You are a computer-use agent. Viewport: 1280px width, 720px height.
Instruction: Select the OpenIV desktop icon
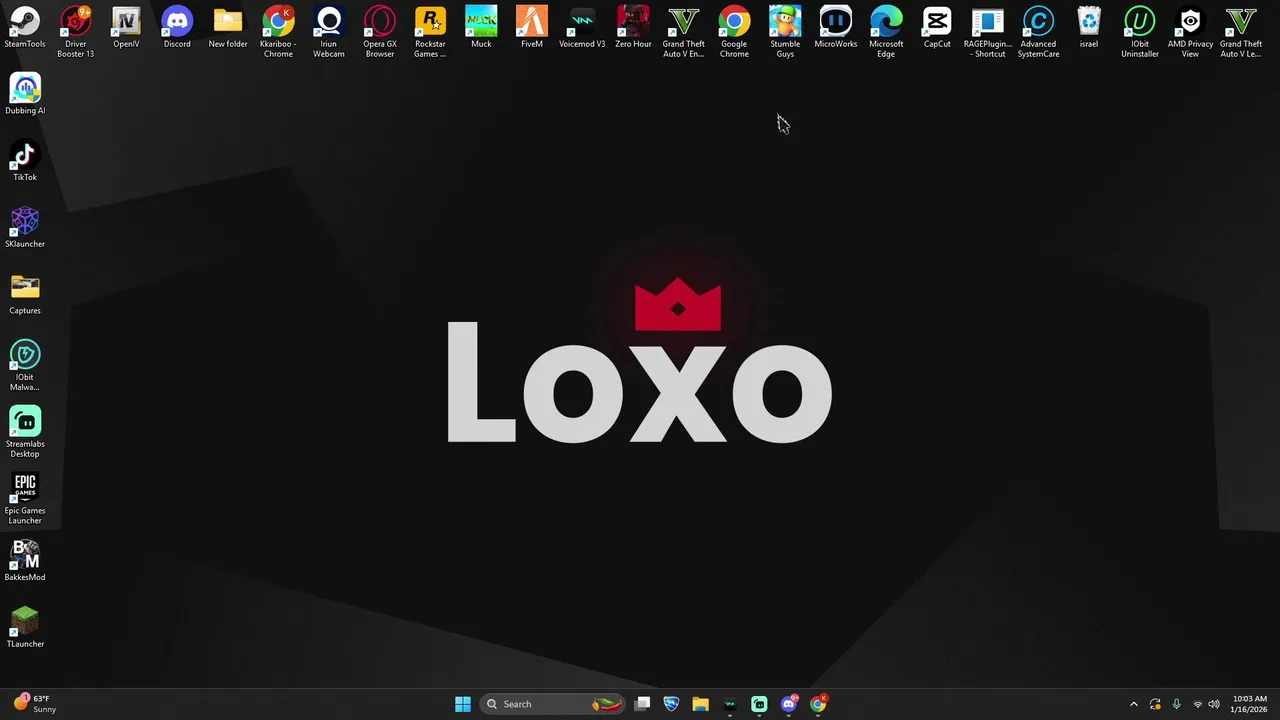pyautogui.click(x=126, y=28)
